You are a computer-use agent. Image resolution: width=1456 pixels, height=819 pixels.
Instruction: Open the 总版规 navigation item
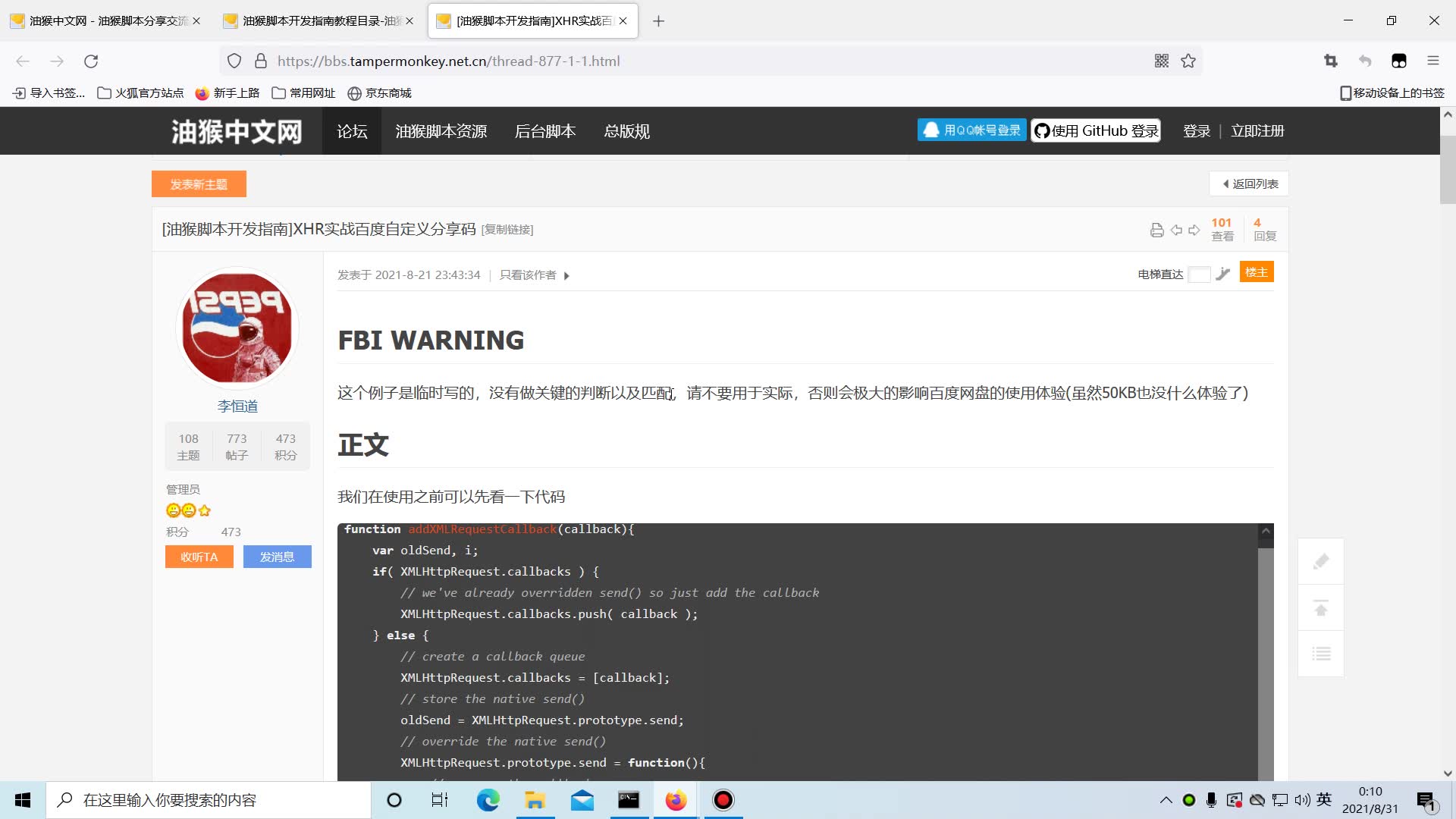click(x=626, y=131)
